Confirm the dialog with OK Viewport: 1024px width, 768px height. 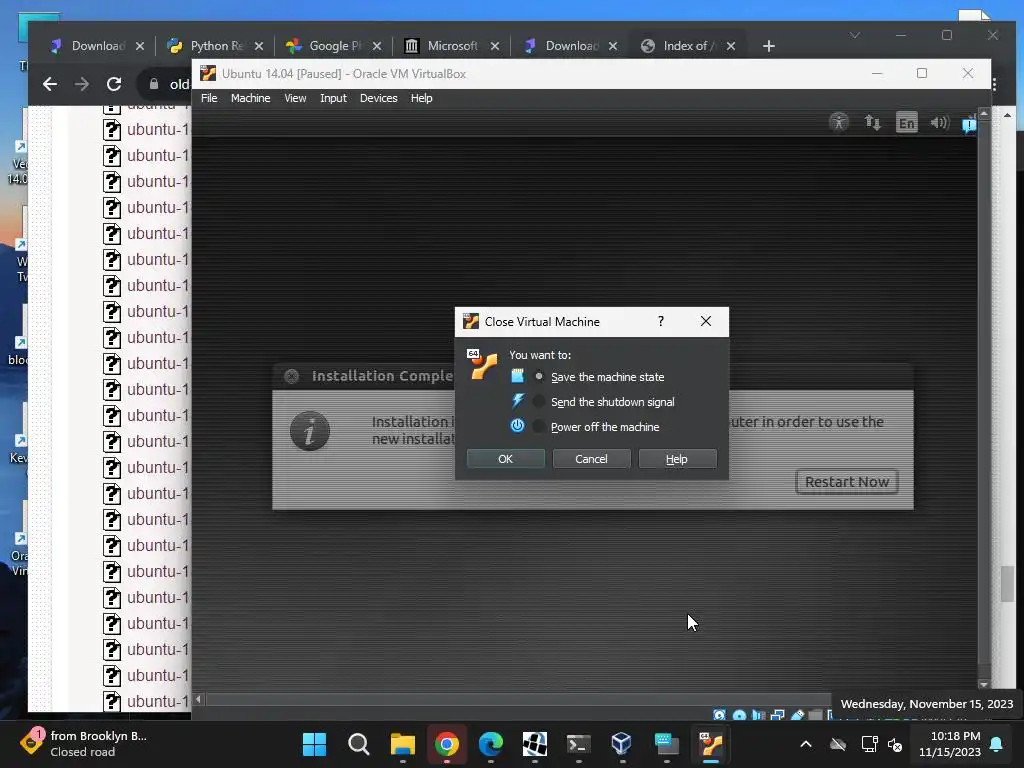point(505,459)
